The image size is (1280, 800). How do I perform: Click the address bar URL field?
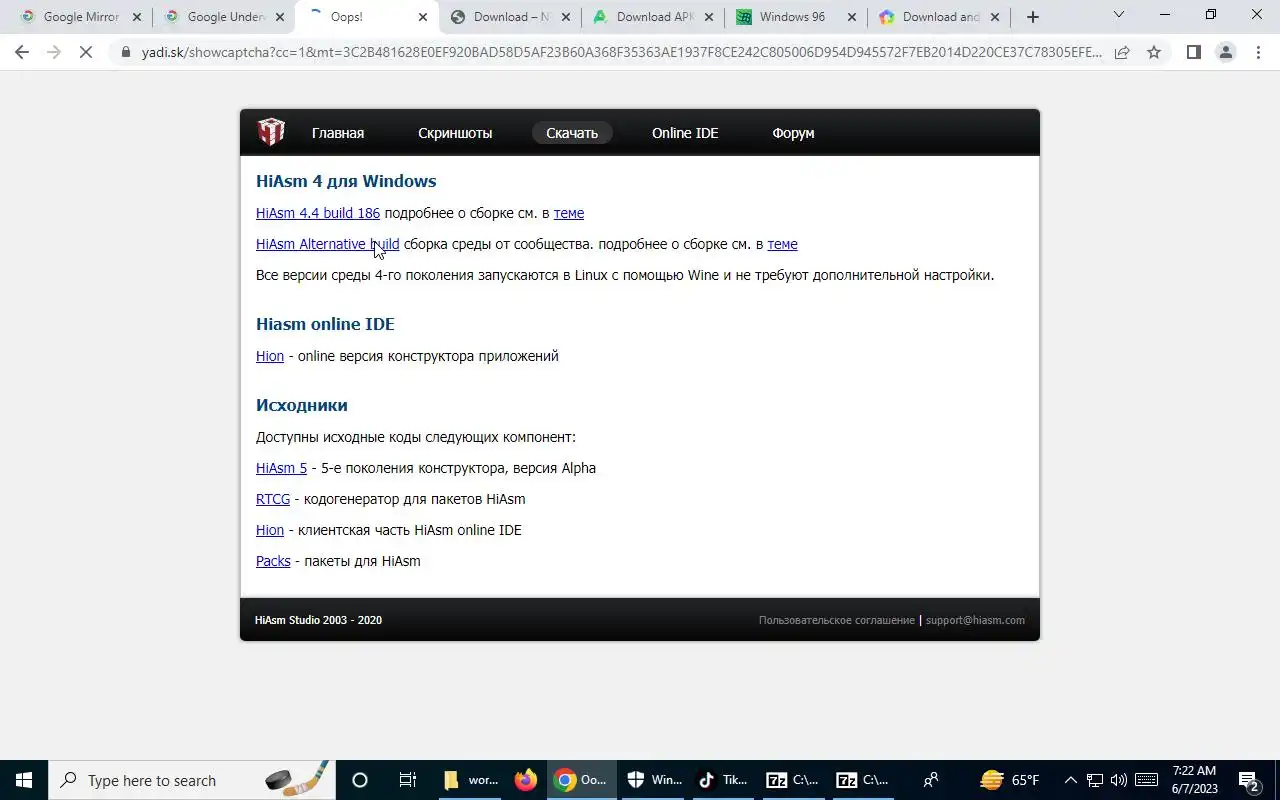pos(620,52)
